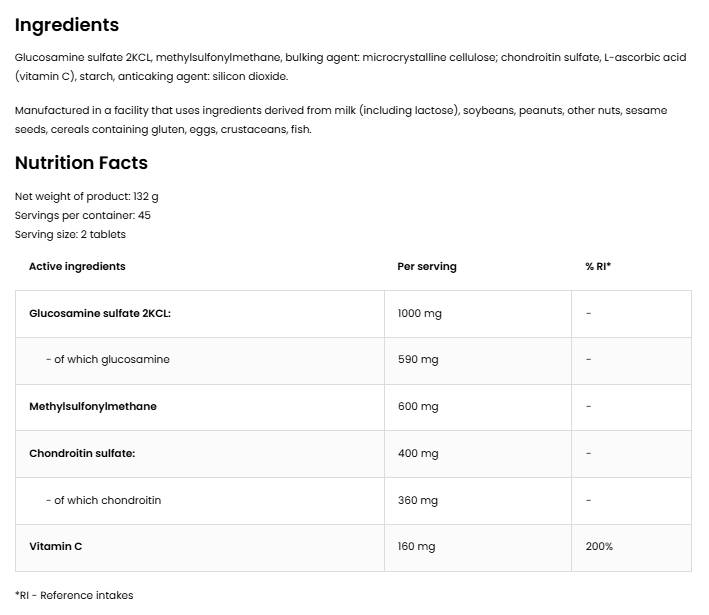Click the Glucosamine sulfate 2KCL row label
Viewport: 709px width, 615px height.
(x=100, y=313)
